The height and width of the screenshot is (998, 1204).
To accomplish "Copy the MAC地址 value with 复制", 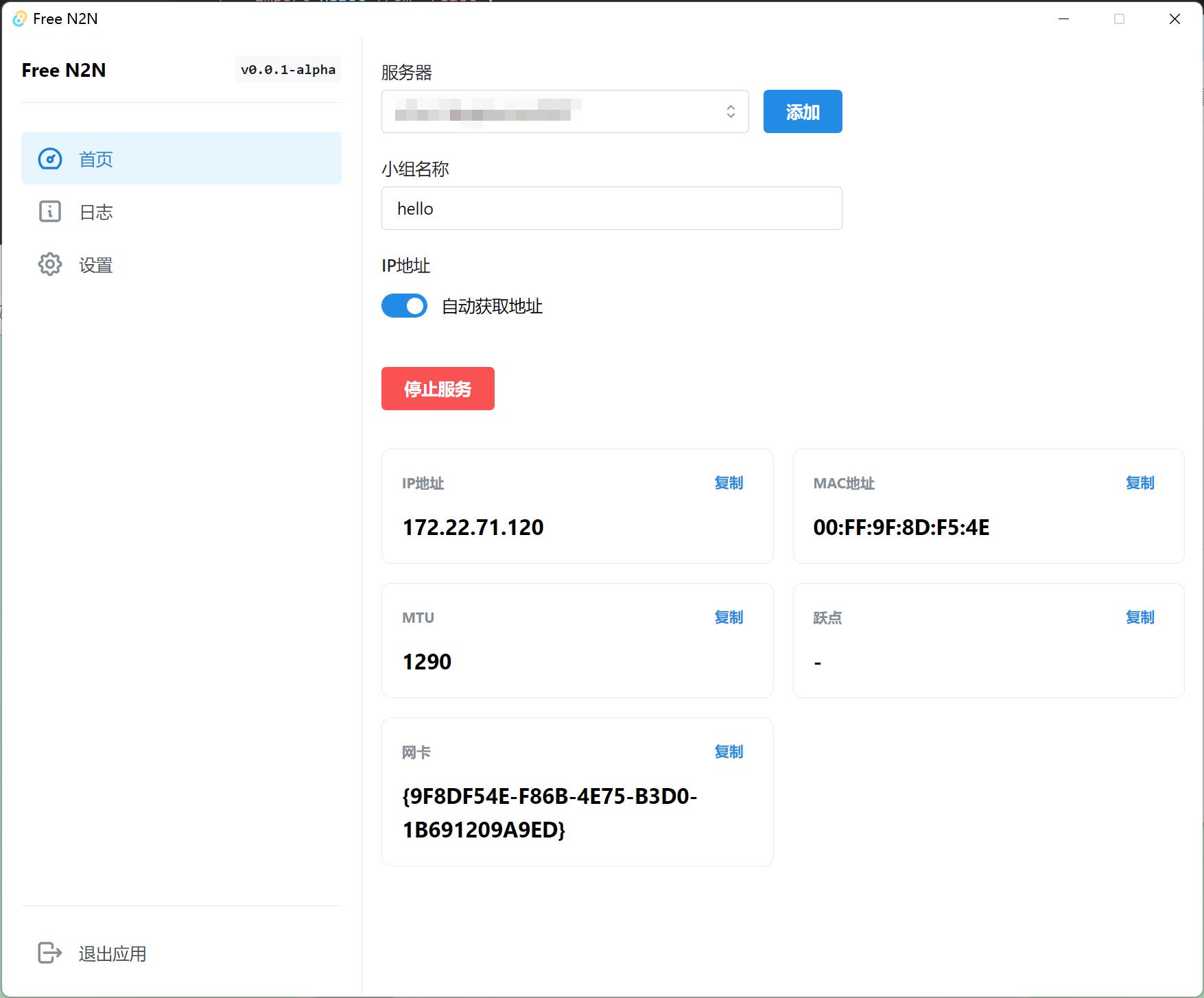I will tap(1140, 483).
